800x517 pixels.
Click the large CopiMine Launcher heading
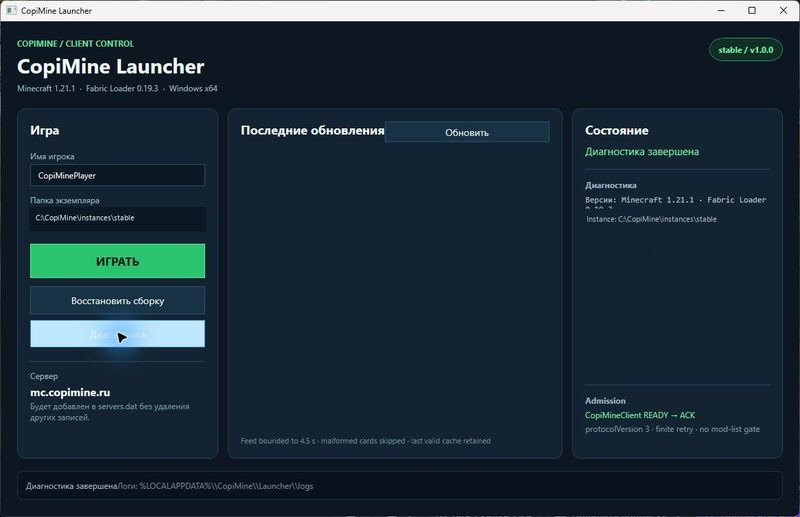coord(111,66)
